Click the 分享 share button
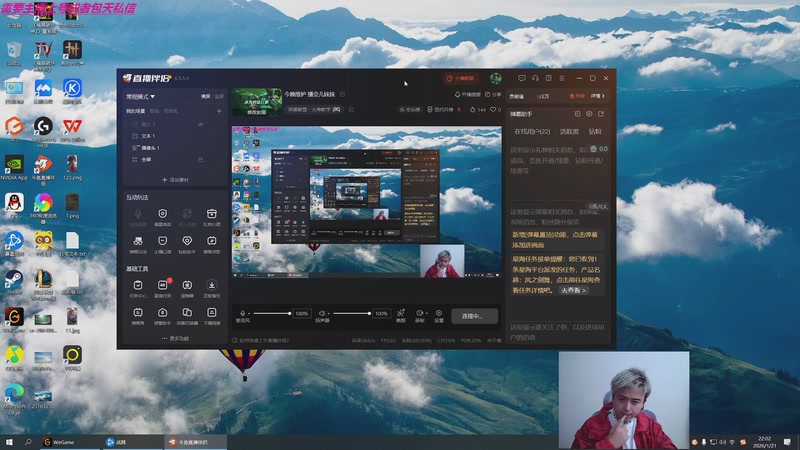800x450 pixels. tap(493, 95)
